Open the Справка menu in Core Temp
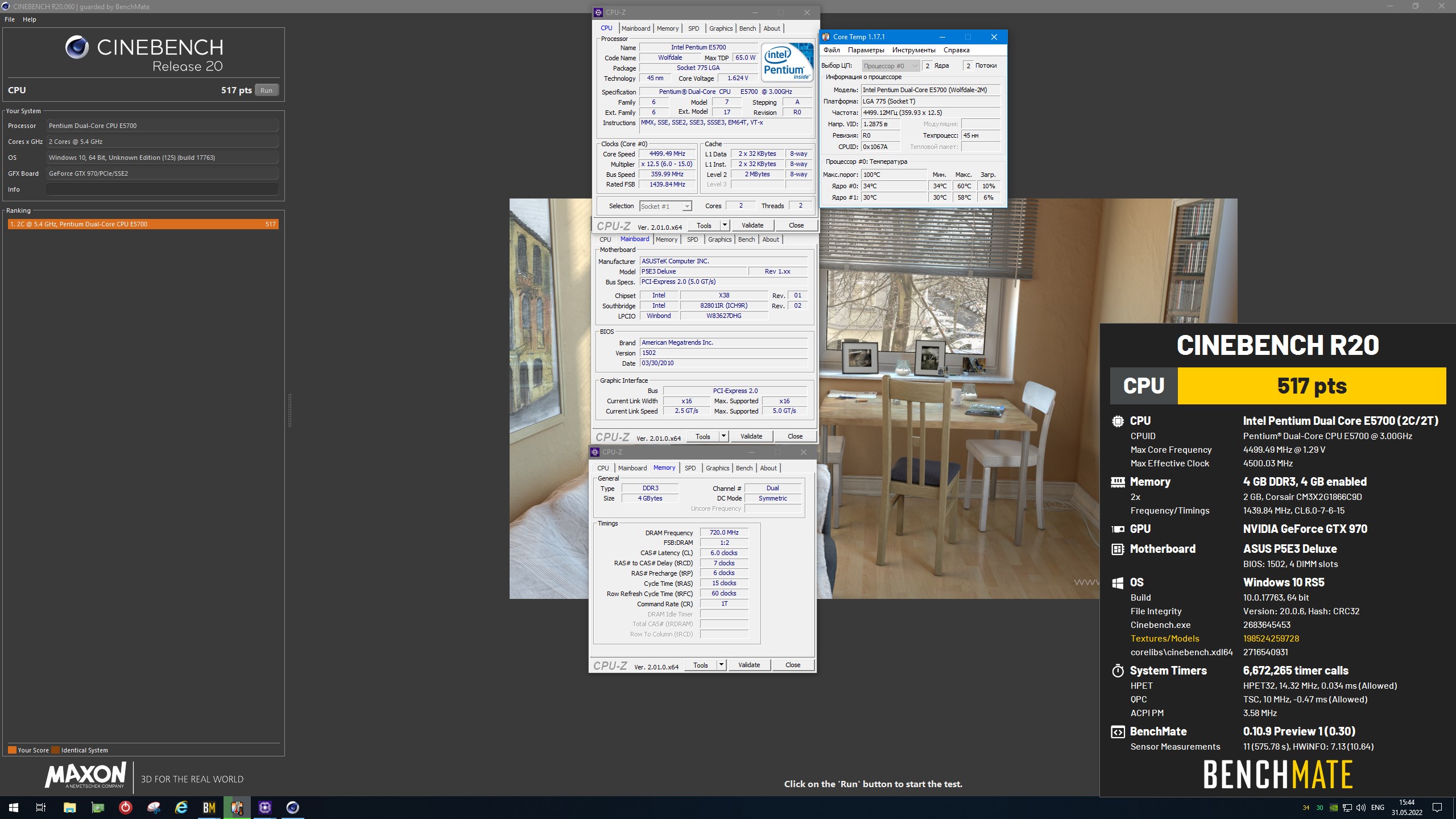 tap(957, 50)
